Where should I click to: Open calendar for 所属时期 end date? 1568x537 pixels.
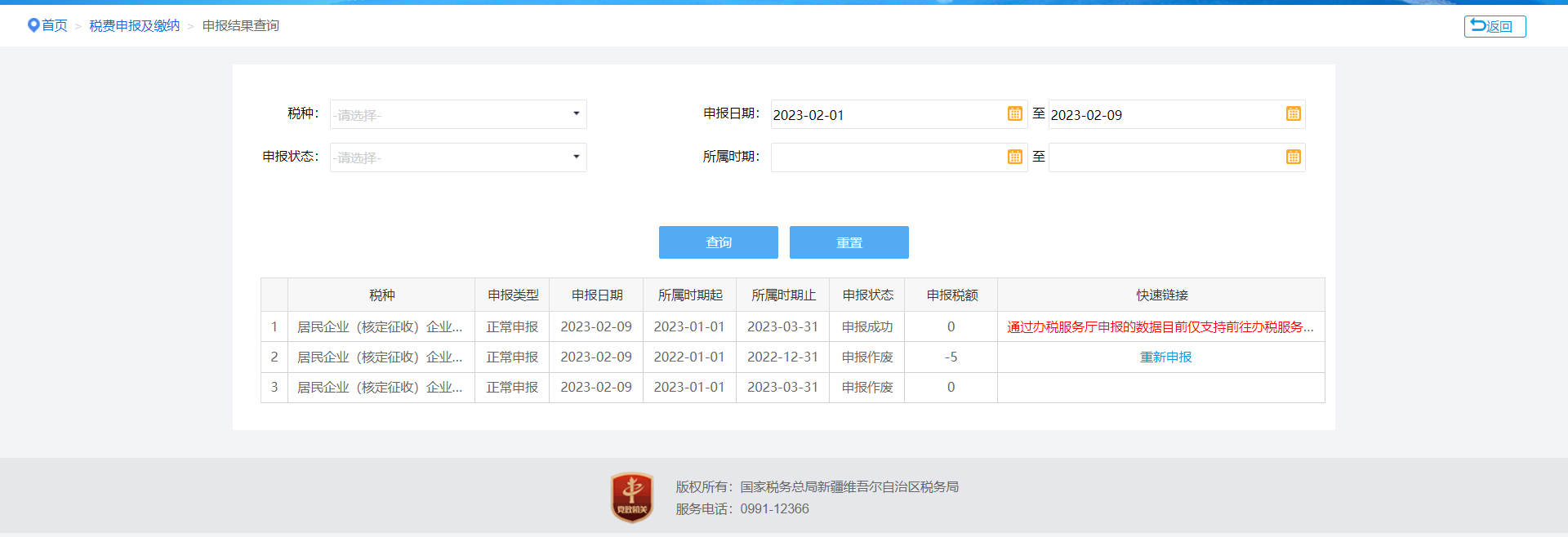(1293, 157)
